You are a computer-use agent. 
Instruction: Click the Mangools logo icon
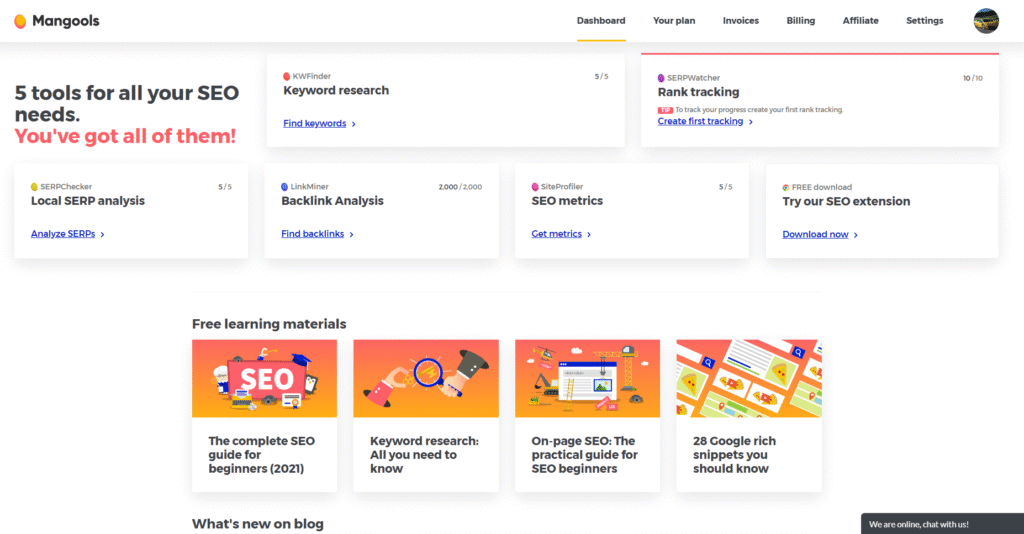point(20,21)
